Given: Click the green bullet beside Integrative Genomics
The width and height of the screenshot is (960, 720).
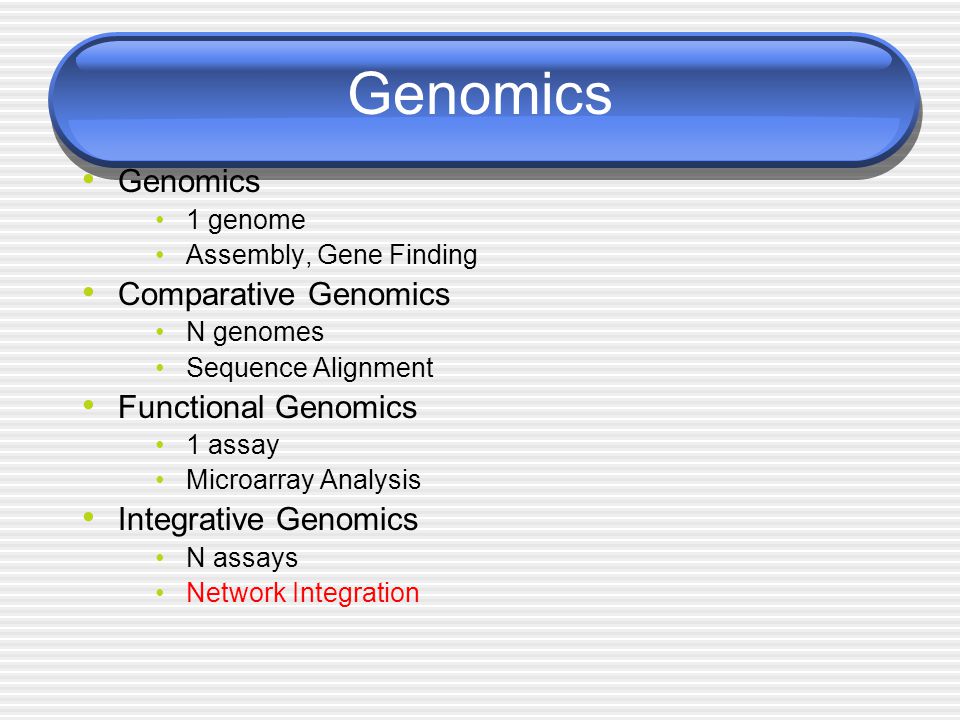Looking at the screenshot, I should point(89,517).
